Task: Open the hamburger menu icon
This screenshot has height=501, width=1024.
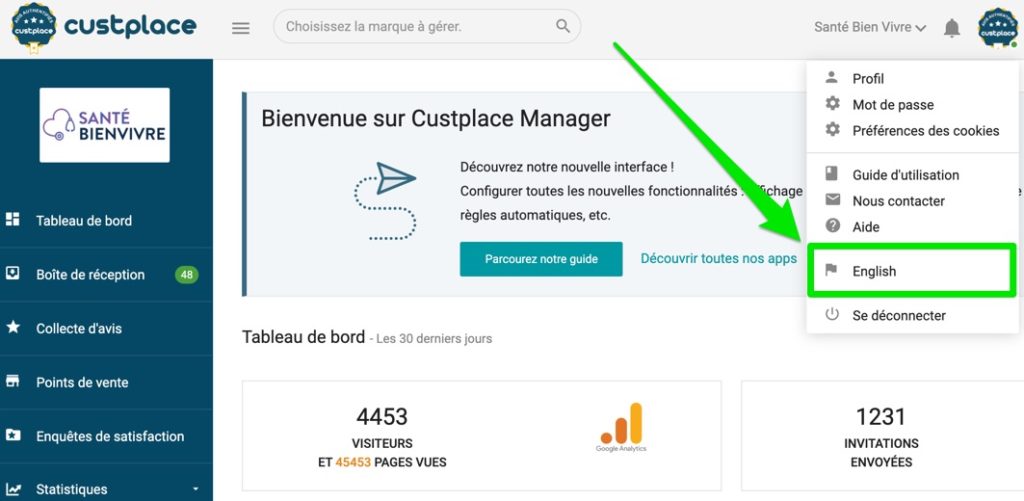Action: click(x=241, y=28)
